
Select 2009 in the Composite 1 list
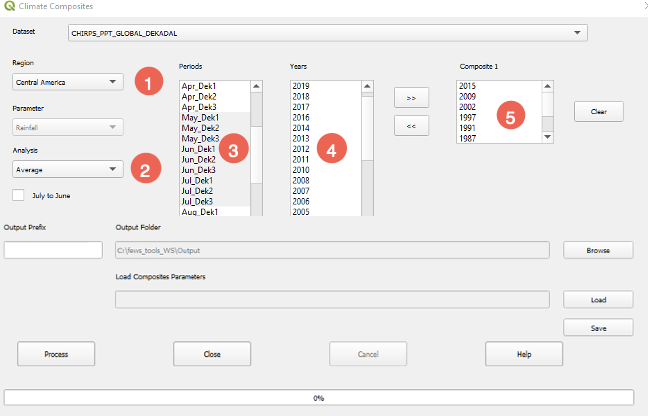467,97
